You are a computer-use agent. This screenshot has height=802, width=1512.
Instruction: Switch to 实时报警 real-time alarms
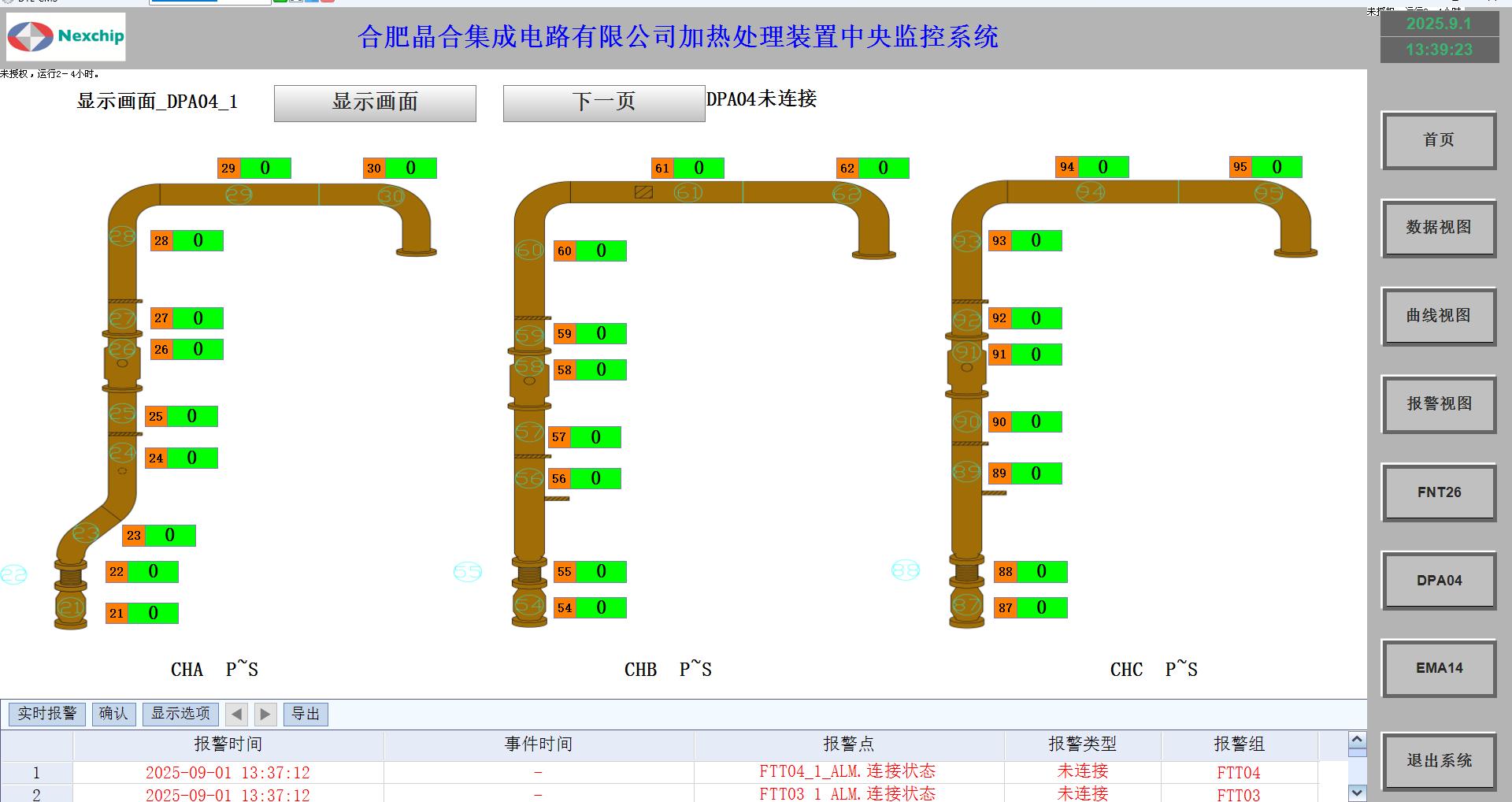[46, 714]
